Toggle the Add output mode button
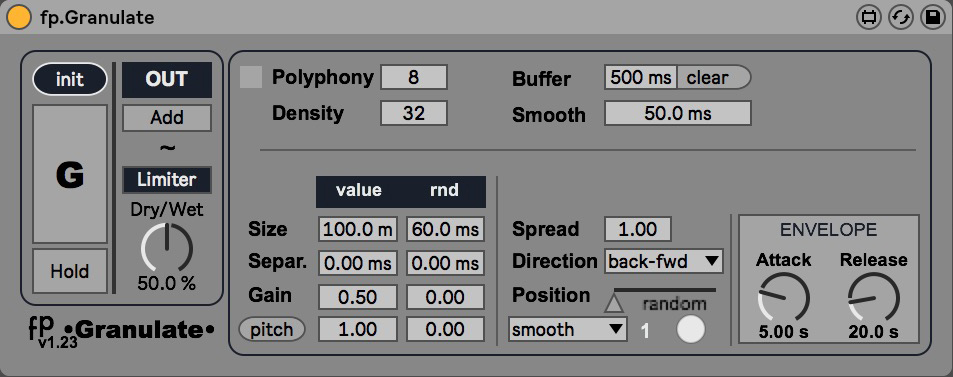Viewport: 953px width, 377px height. tap(167, 118)
